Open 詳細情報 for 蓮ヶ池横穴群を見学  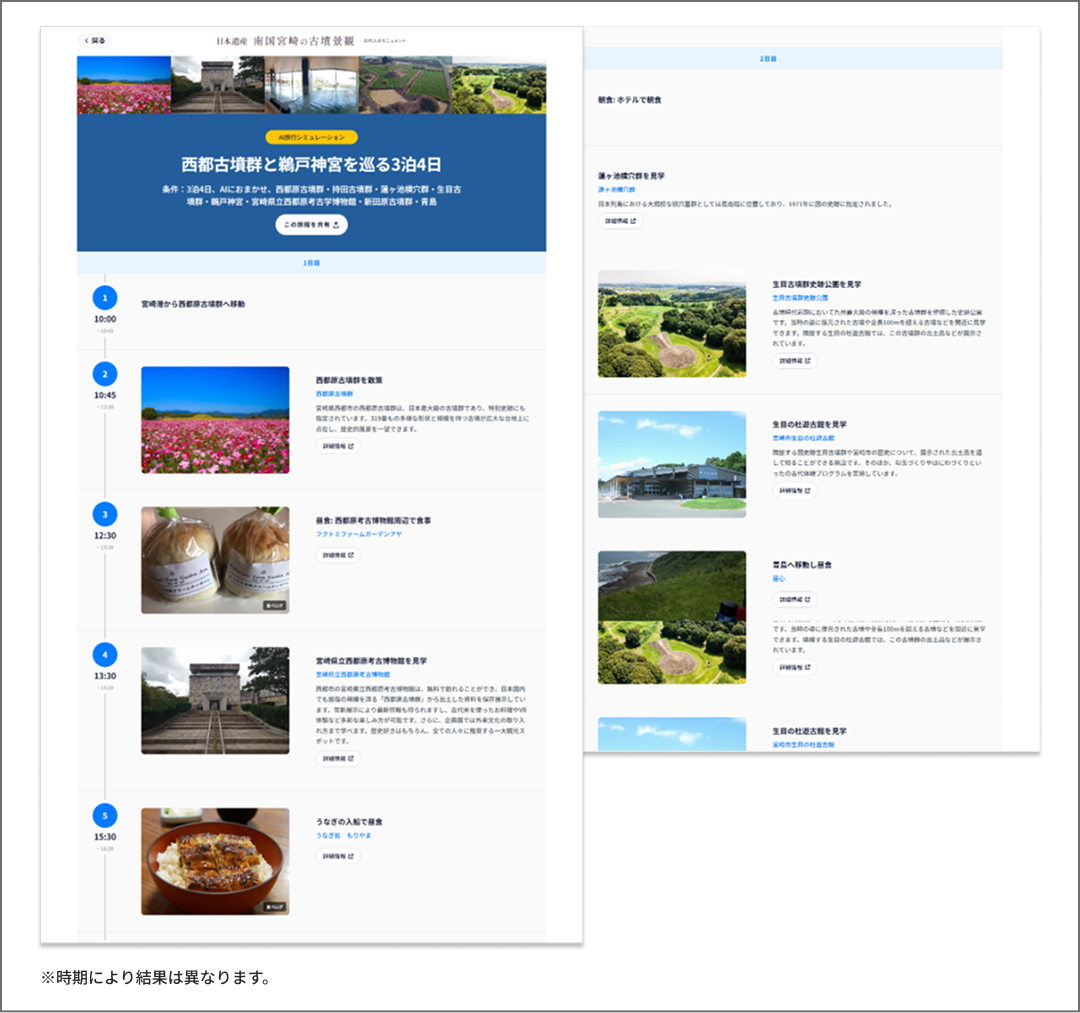point(620,221)
